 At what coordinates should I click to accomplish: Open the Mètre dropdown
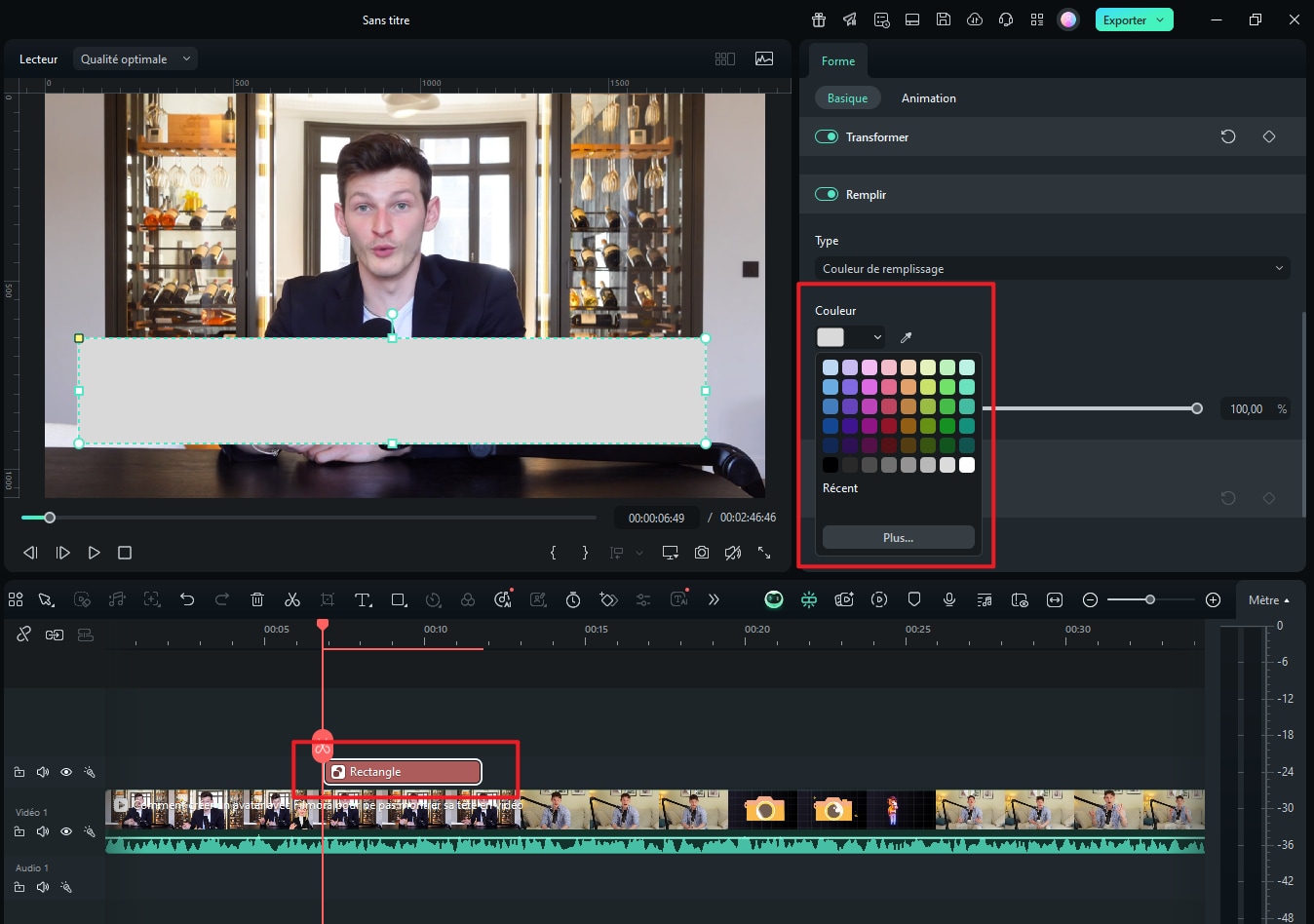(x=1268, y=599)
